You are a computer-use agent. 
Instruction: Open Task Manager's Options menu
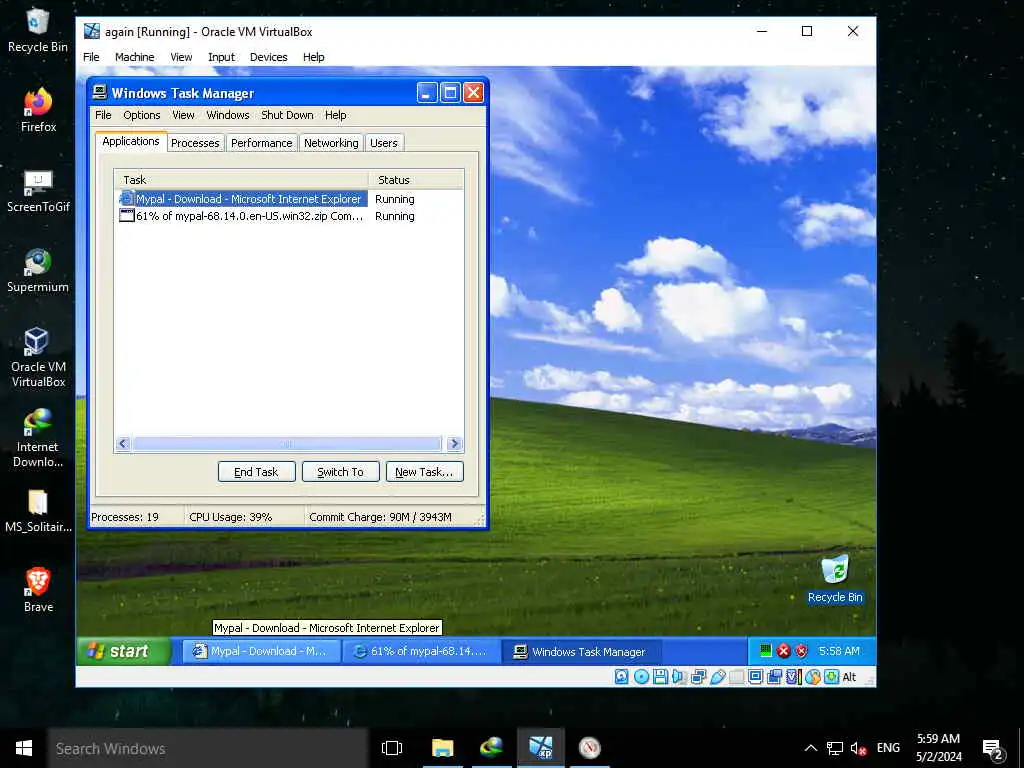[x=142, y=115]
